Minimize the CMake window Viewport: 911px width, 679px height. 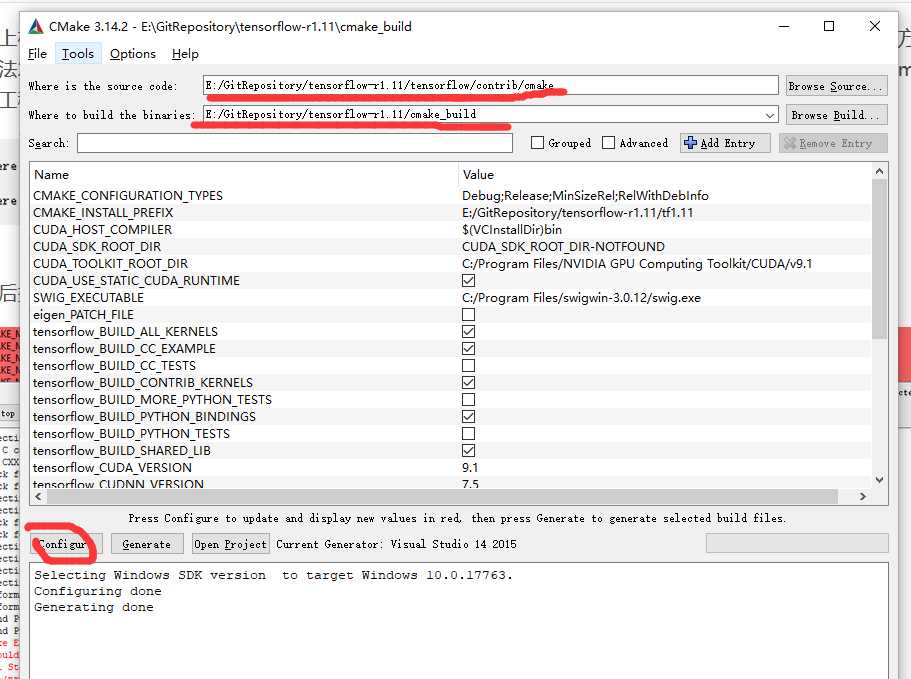point(784,26)
